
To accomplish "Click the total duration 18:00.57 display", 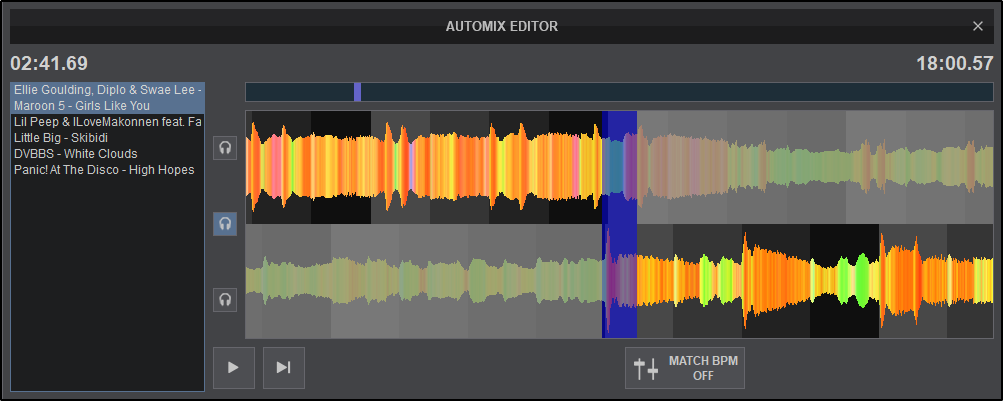I will (x=954, y=63).
